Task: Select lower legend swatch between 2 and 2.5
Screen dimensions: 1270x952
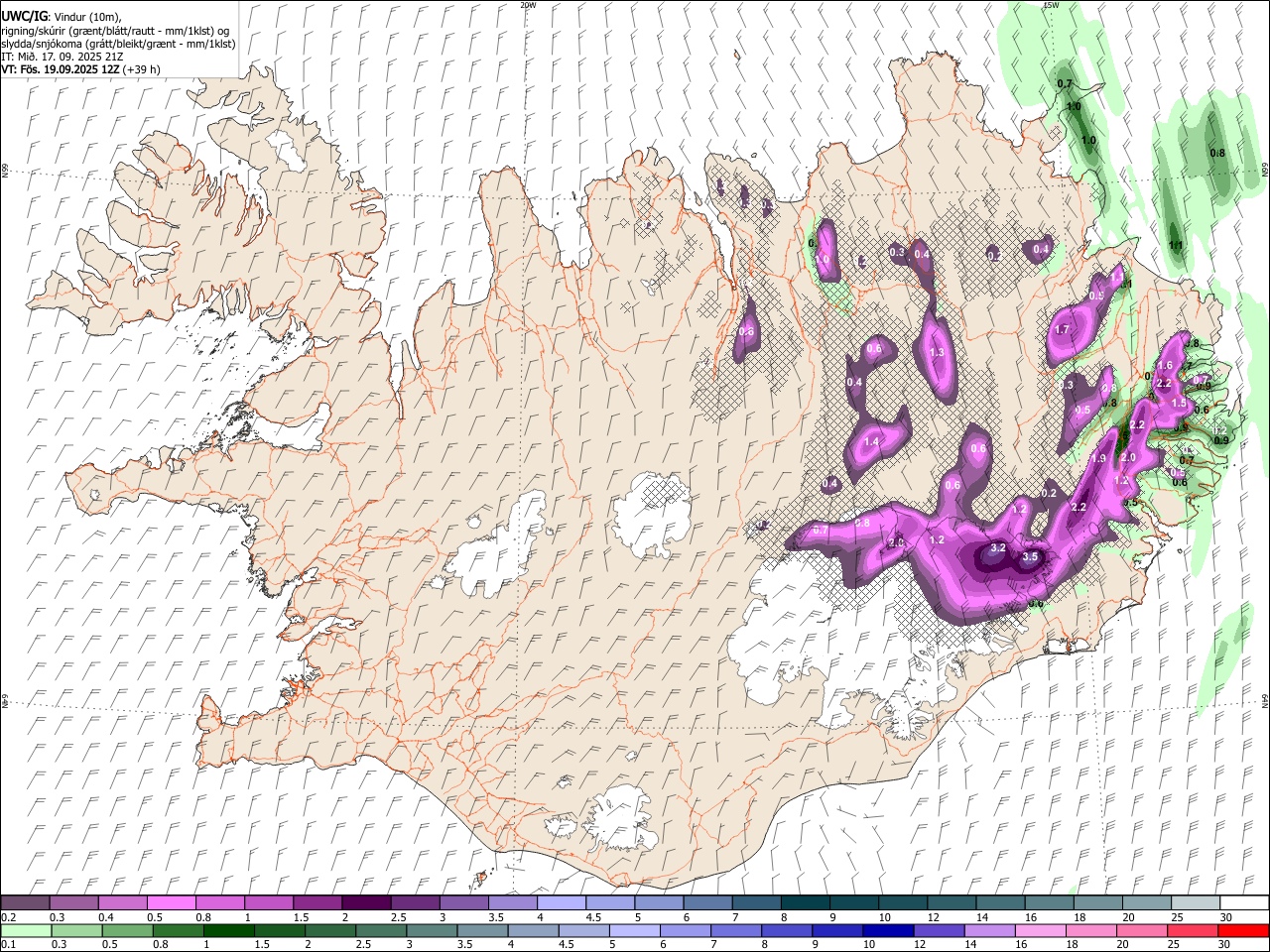Action: 331,930
